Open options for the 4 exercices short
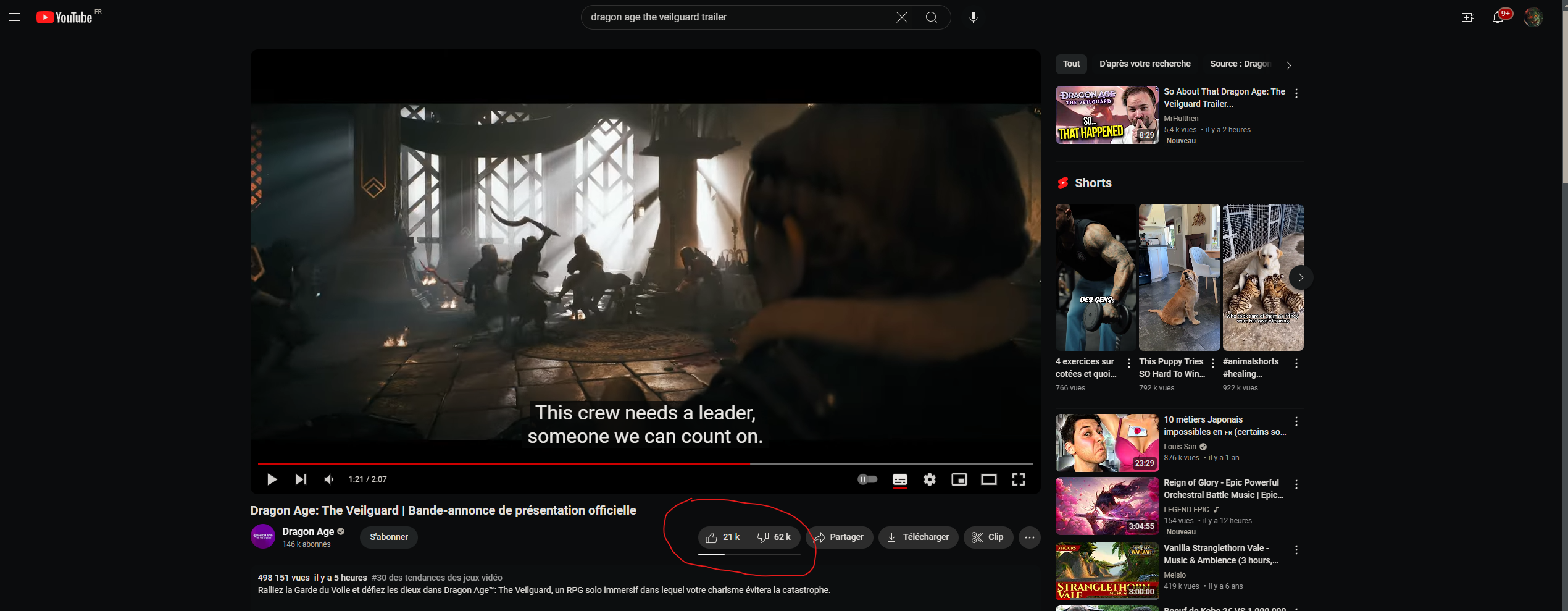The height and width of the screenshot is (611, 1568). click(x=1129, y=363)
